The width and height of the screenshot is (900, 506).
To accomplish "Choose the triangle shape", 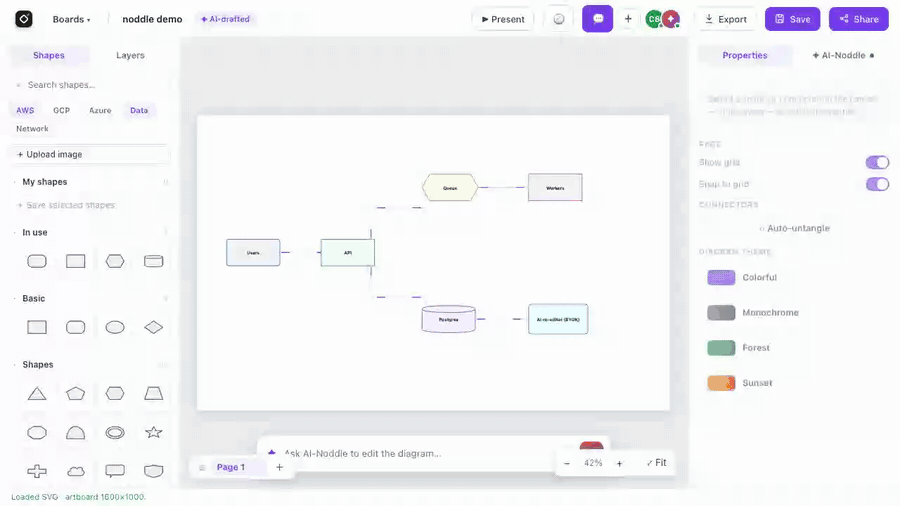I will (x=37, y=394).
